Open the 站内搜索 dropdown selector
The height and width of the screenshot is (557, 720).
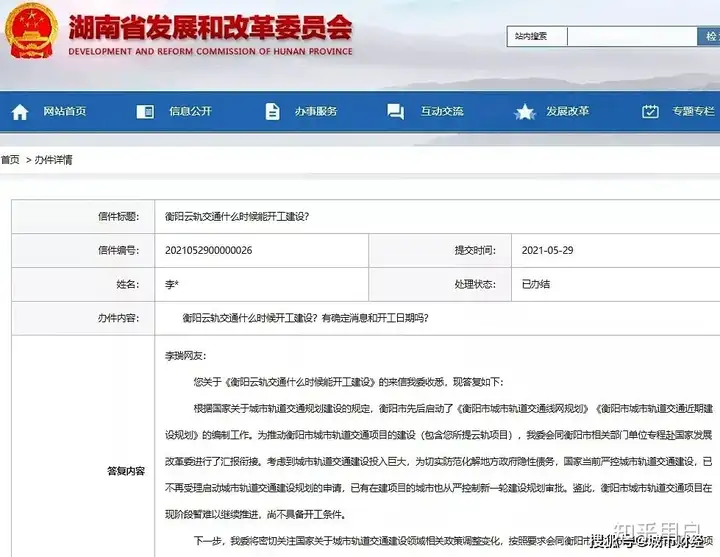coord(537,36)
